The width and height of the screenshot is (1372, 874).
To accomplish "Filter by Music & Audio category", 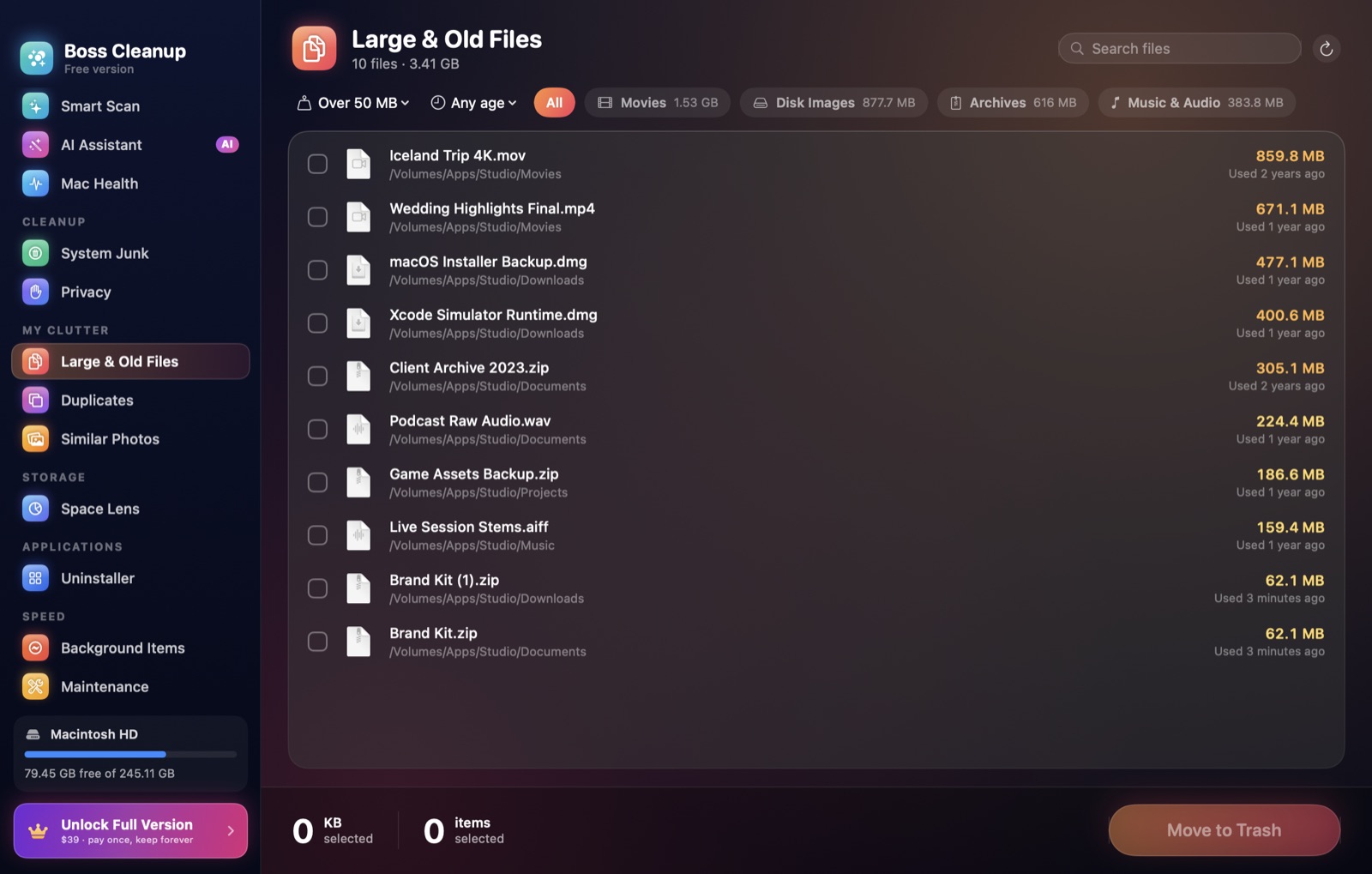I will [1196, 102].
